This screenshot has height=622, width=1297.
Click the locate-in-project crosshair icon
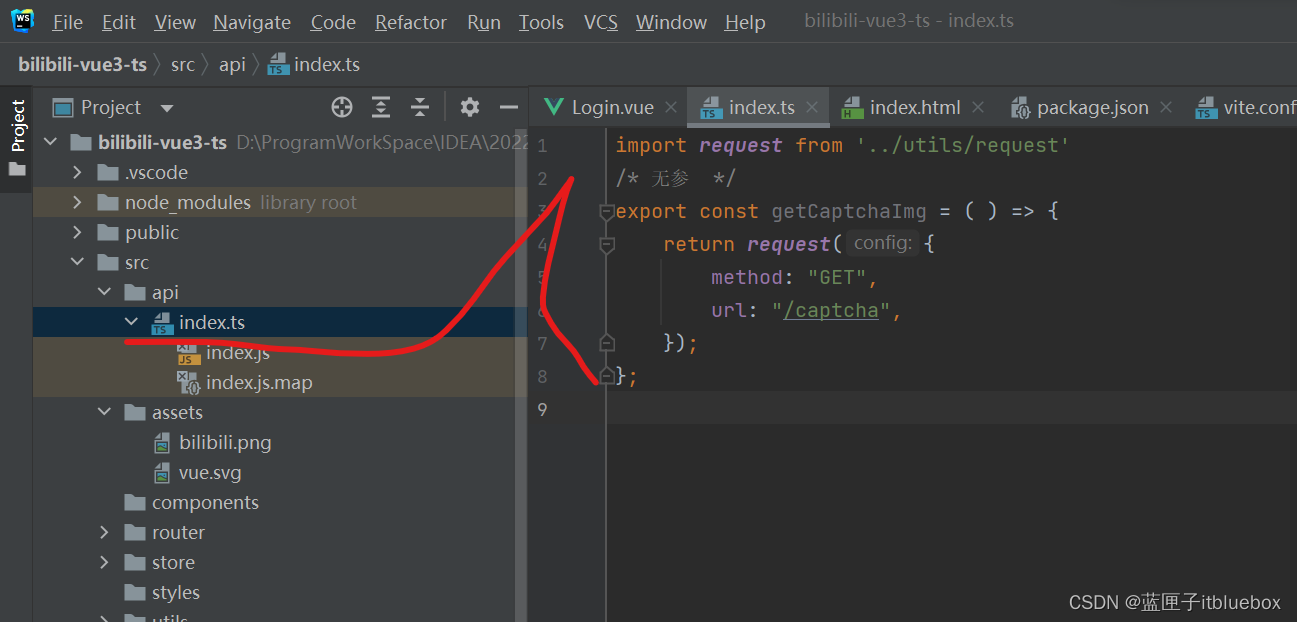coord(342,107)
